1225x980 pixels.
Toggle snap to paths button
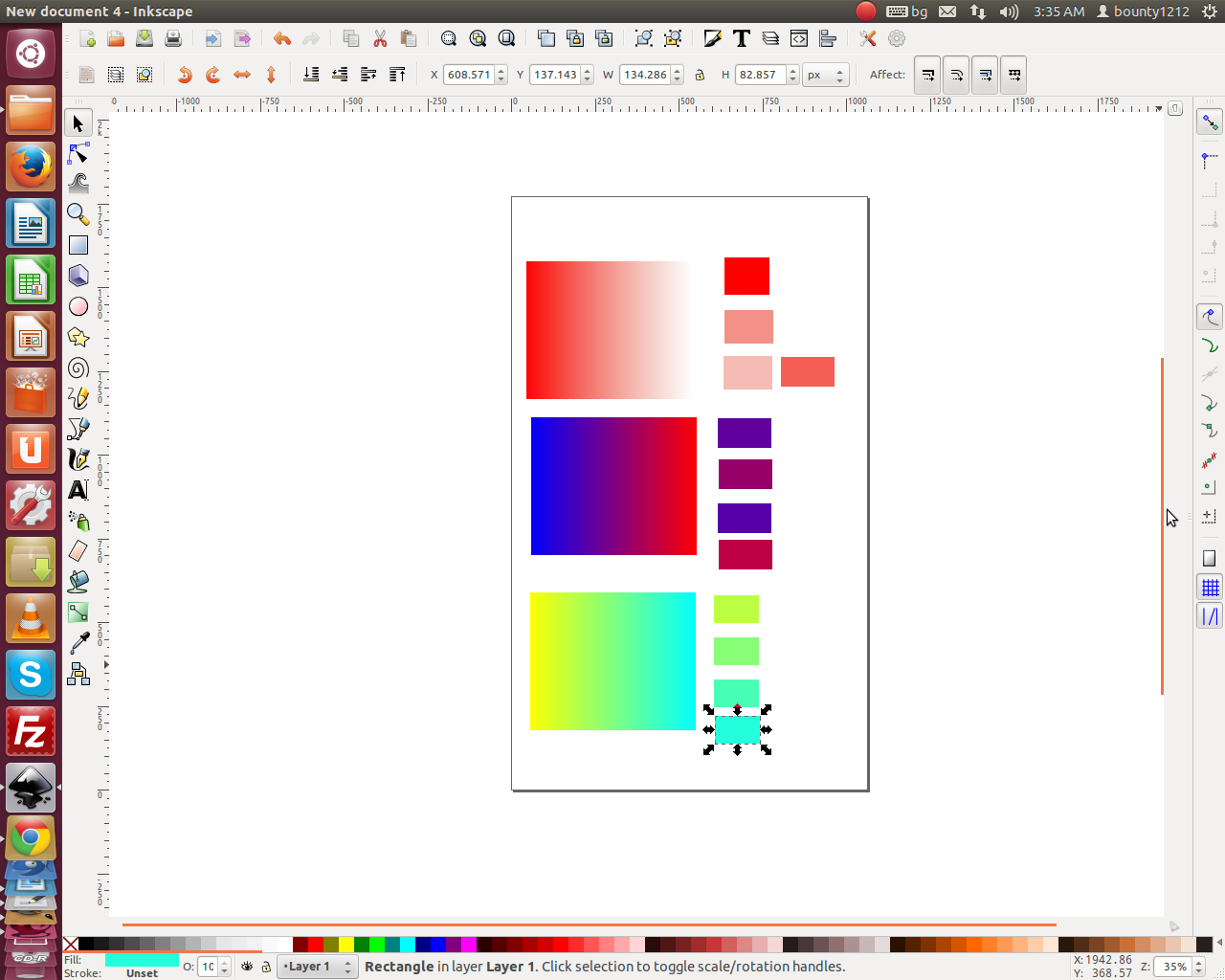point(1210,345)
